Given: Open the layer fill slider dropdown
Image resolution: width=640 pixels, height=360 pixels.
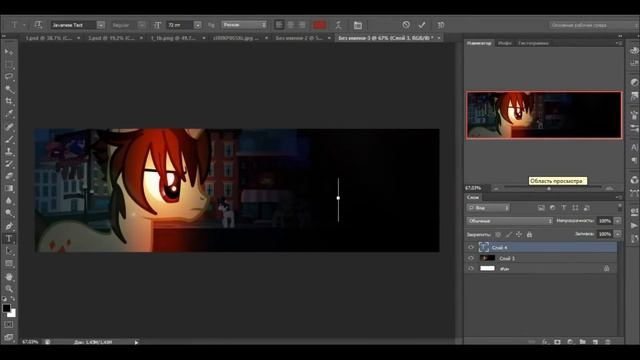Looking at the screenshot, I should (618, 234).
